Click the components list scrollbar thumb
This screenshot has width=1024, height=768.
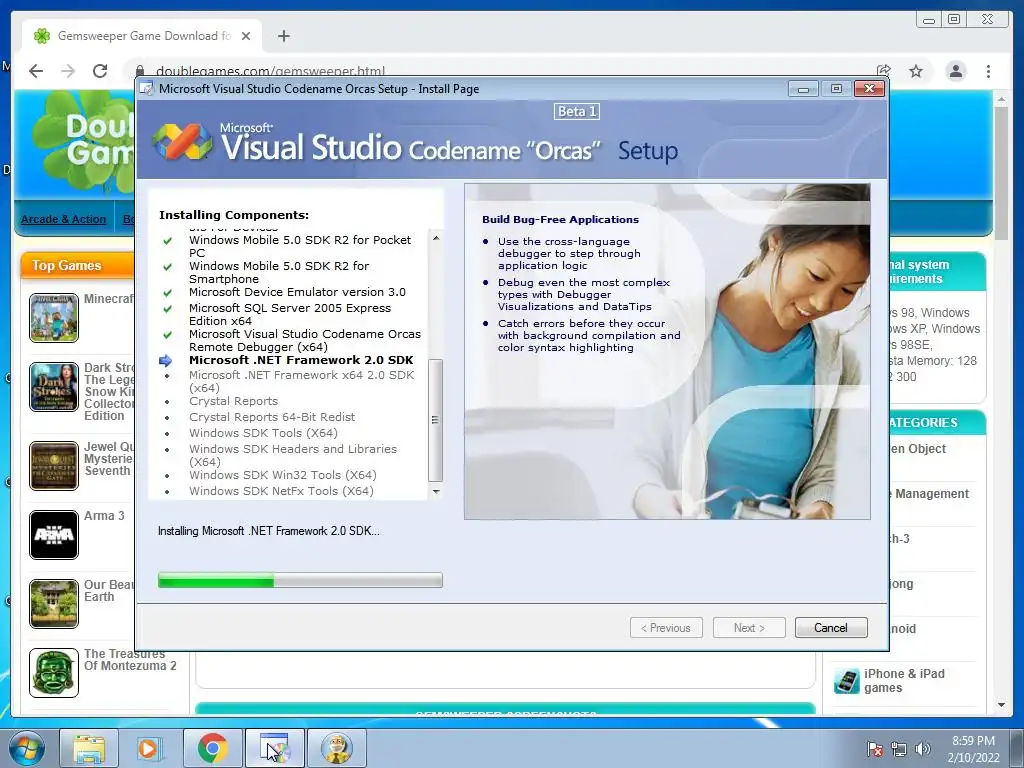coord(436,420)
